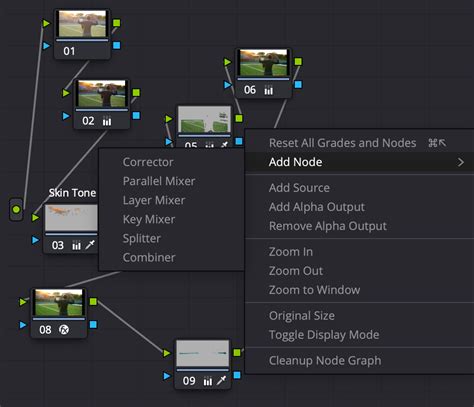Viewport: 474px width, 407px height.
Task: Click node 06 grading bars icon
Action: coord(268,90)
